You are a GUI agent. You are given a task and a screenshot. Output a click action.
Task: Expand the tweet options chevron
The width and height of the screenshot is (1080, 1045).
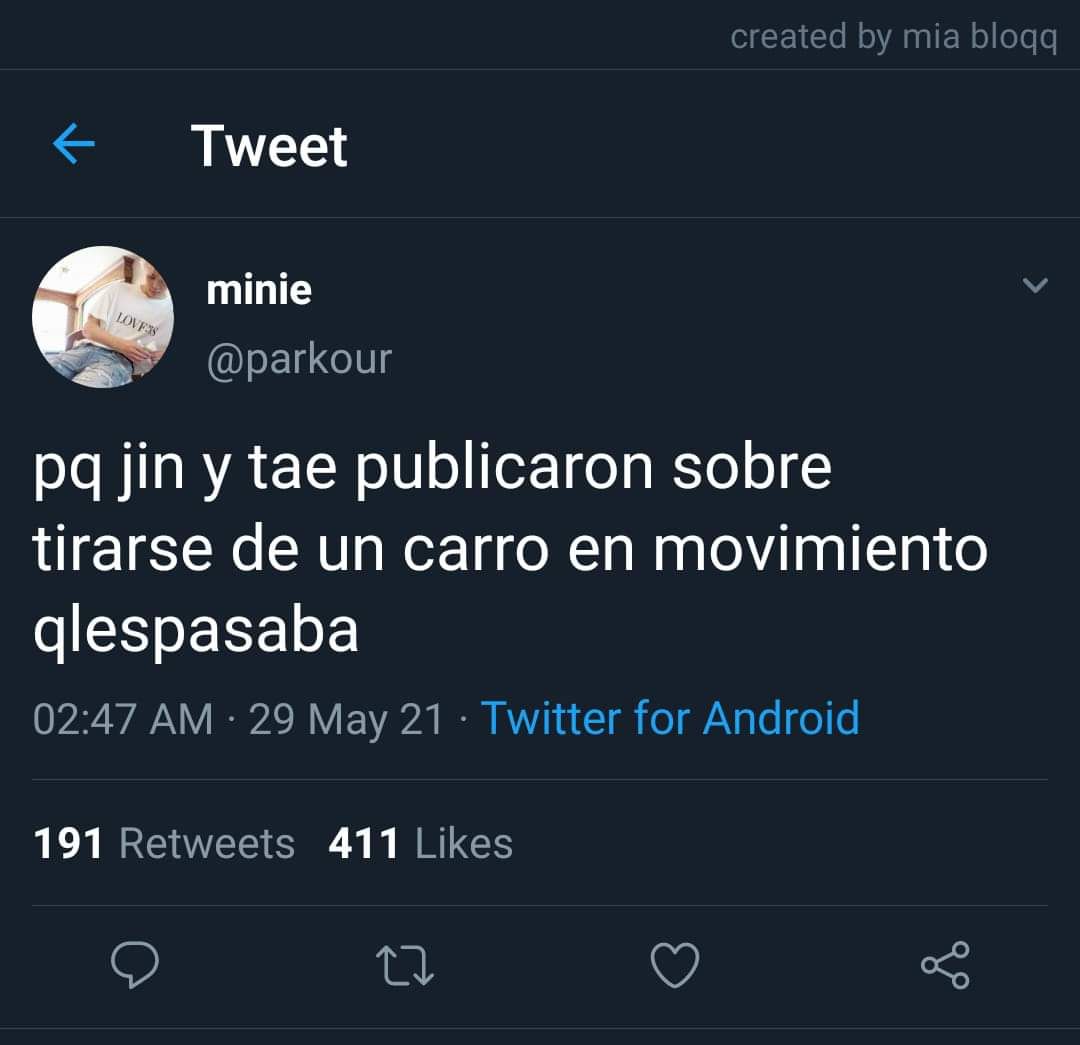click(1035, 285)
